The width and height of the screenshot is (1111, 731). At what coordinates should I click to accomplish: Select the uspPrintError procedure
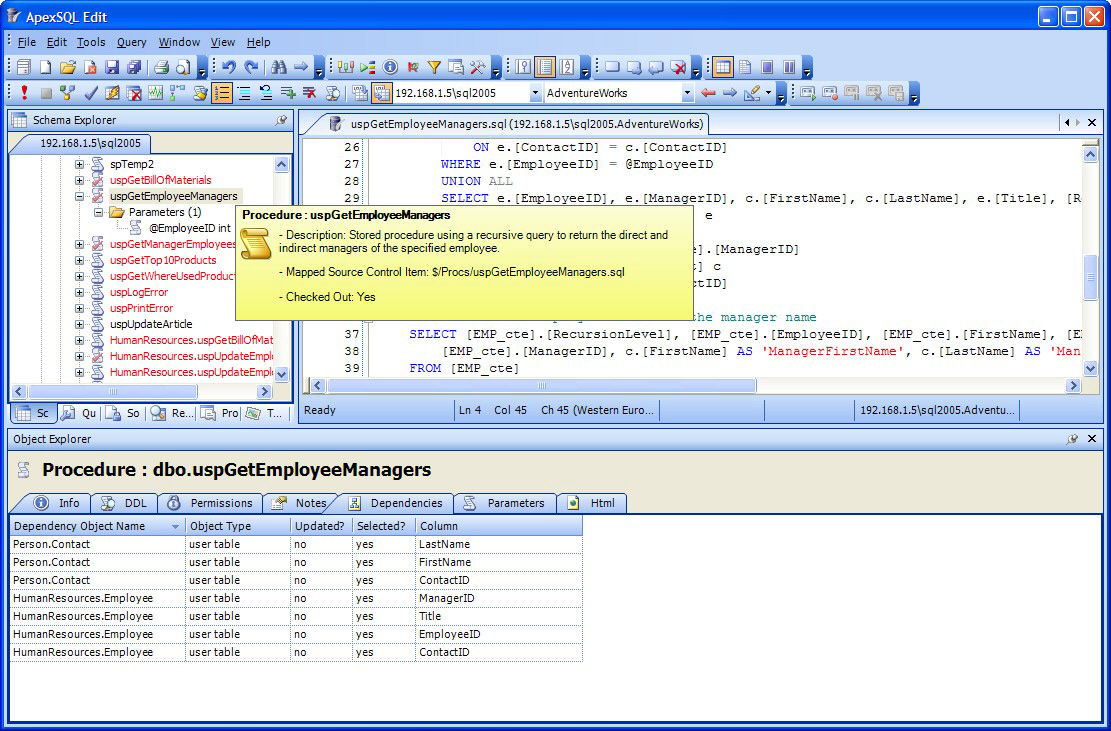click(142, 308)
